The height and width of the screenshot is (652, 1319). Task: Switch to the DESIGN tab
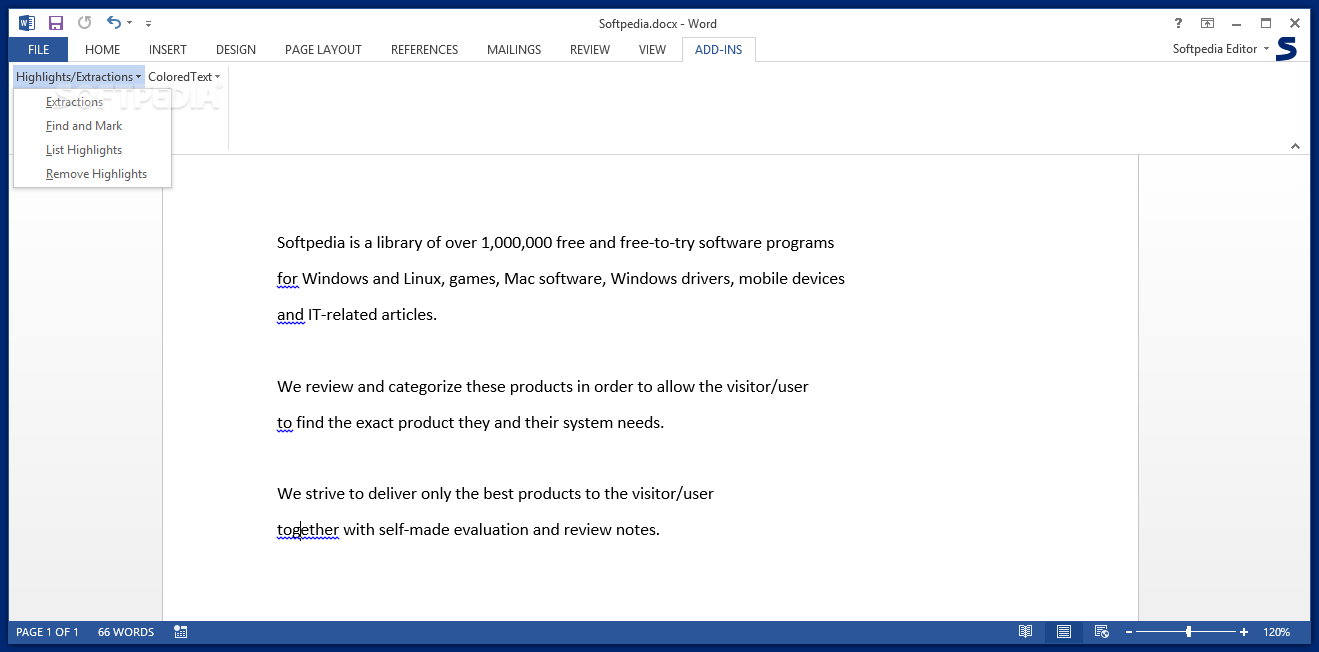point(236,49)
